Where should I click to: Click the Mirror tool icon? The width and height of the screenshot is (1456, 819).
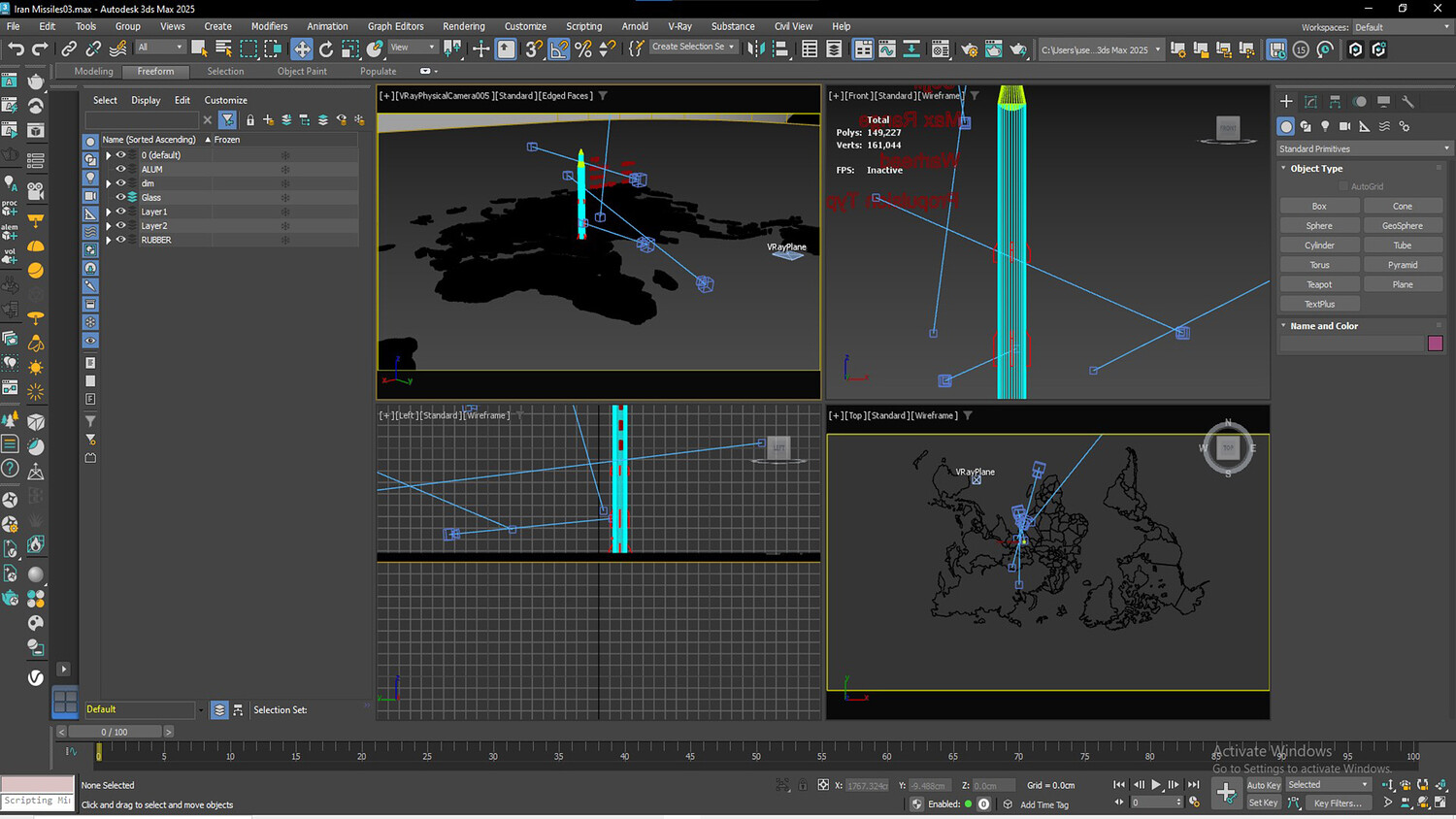[x=755, y=49]
